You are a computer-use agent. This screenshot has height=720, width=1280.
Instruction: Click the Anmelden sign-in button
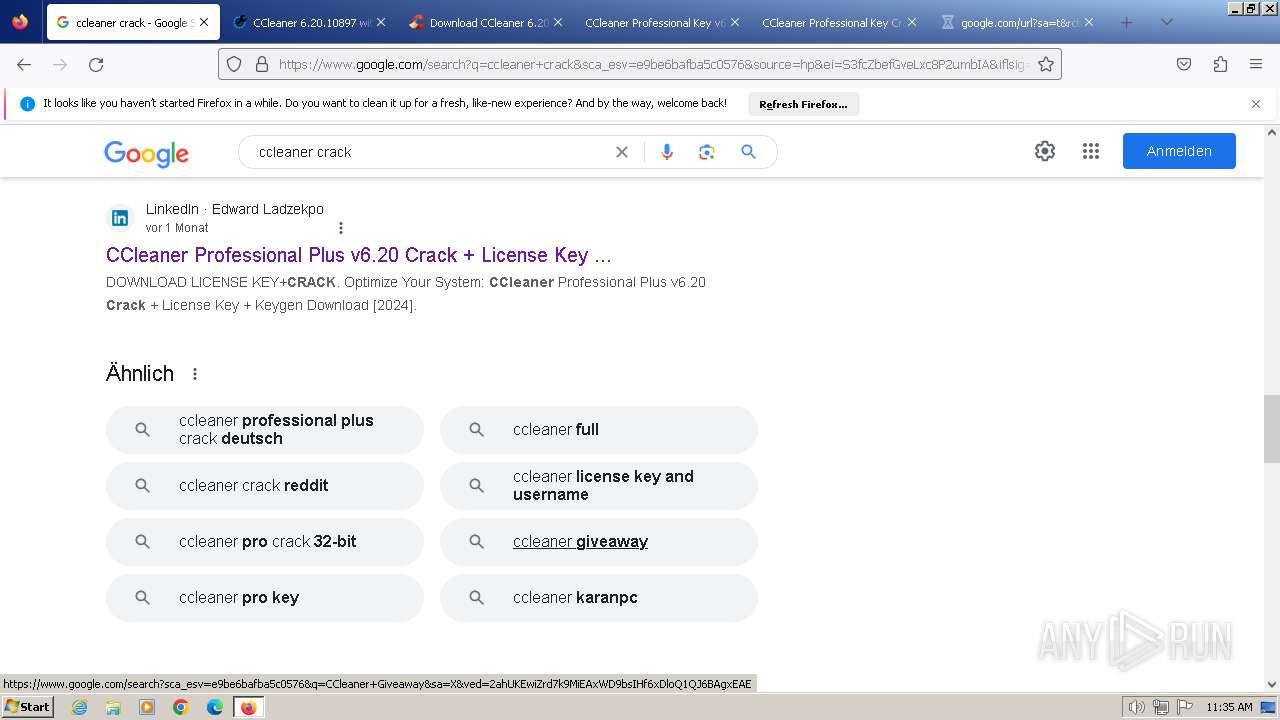[1179, 151]
